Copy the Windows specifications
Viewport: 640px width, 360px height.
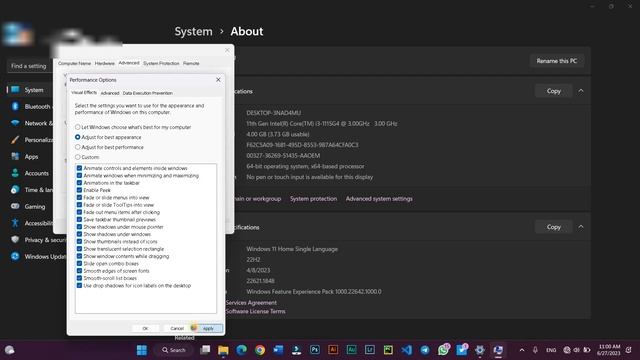pyautogui.click(x=553, y=227)
